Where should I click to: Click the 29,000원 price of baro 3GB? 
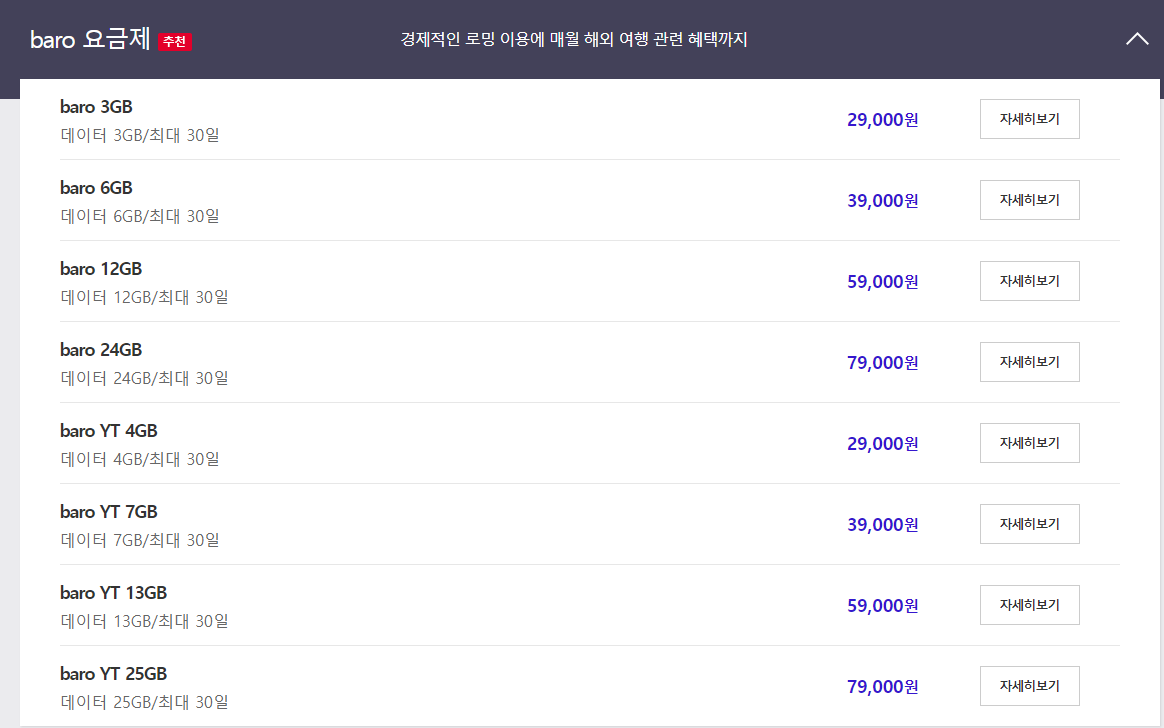pyautogui.click(x=881, y=119)
